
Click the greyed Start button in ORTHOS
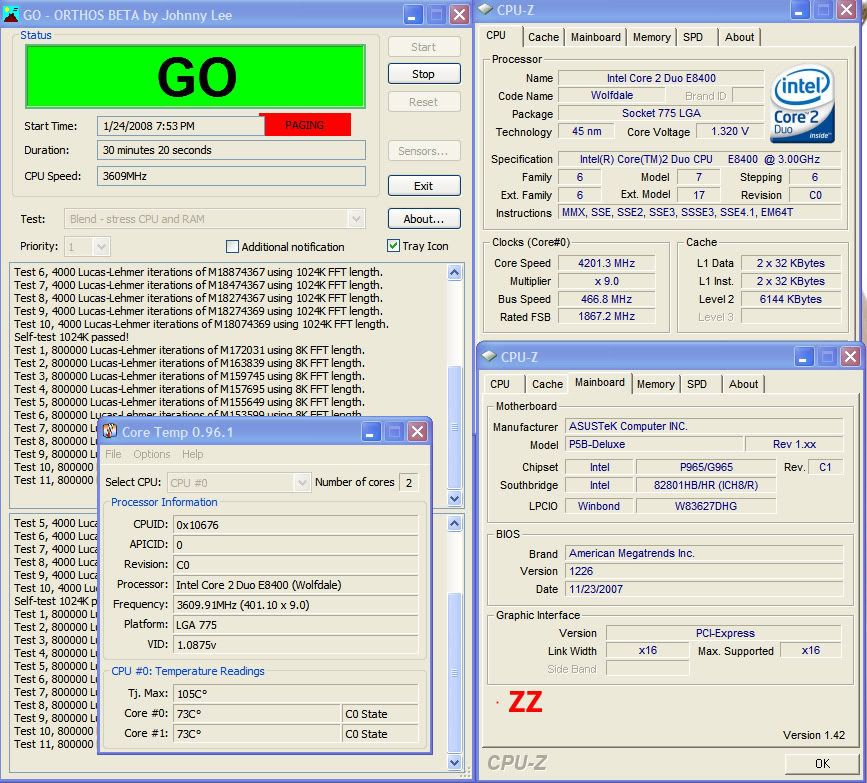tap(424, 47)
